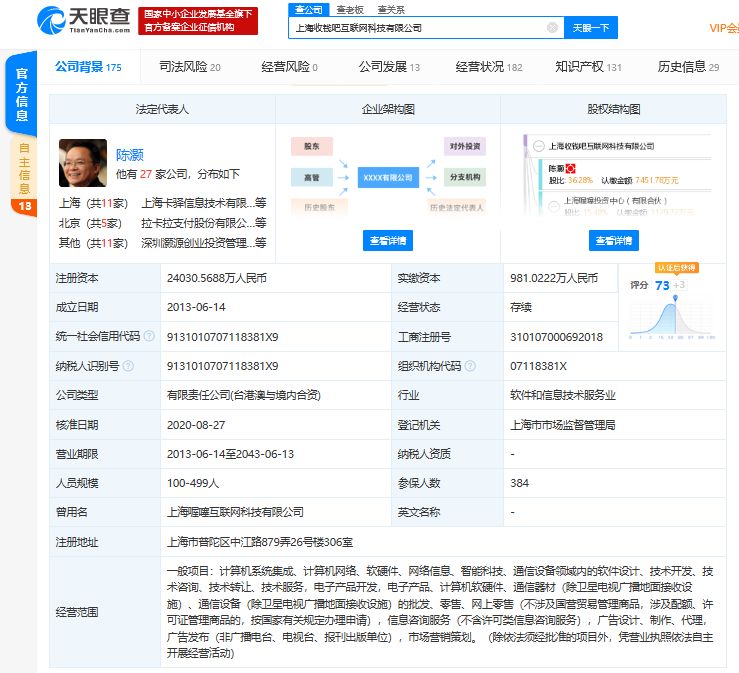Open the 公司发展 13 tab

[x=389, y=67]
